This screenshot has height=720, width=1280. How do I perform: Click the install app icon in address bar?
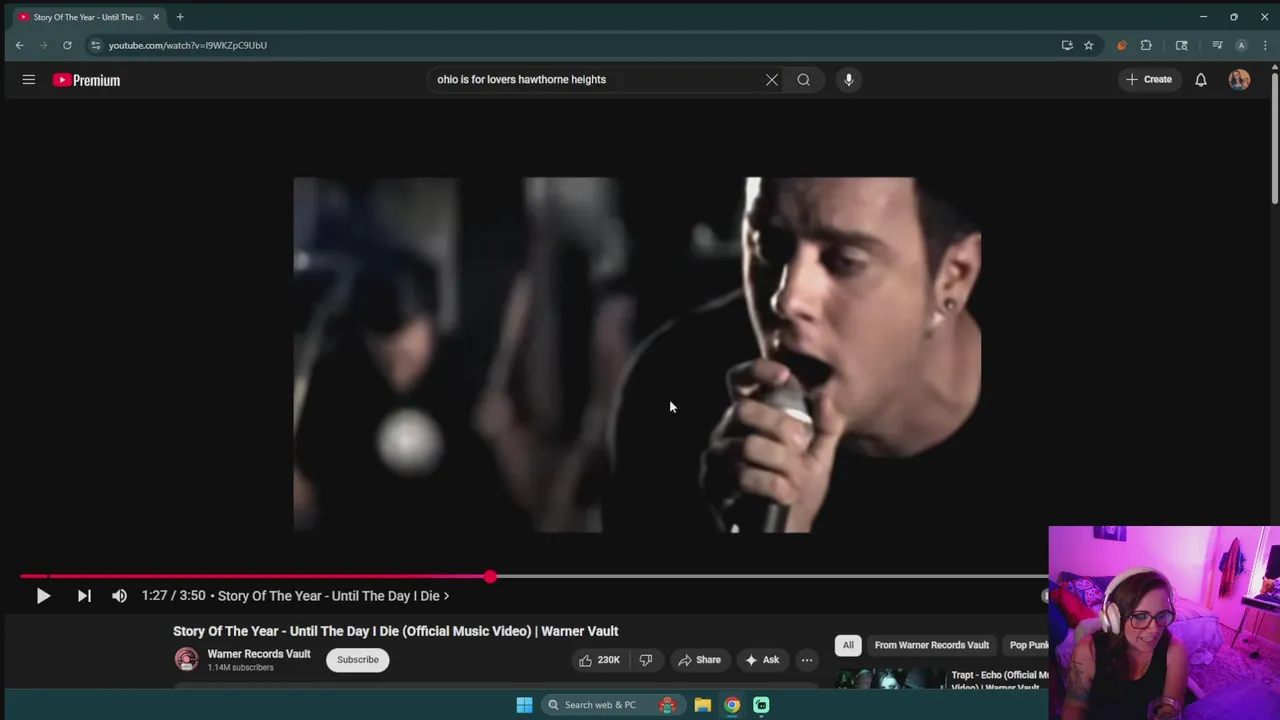coord(1067,45)
